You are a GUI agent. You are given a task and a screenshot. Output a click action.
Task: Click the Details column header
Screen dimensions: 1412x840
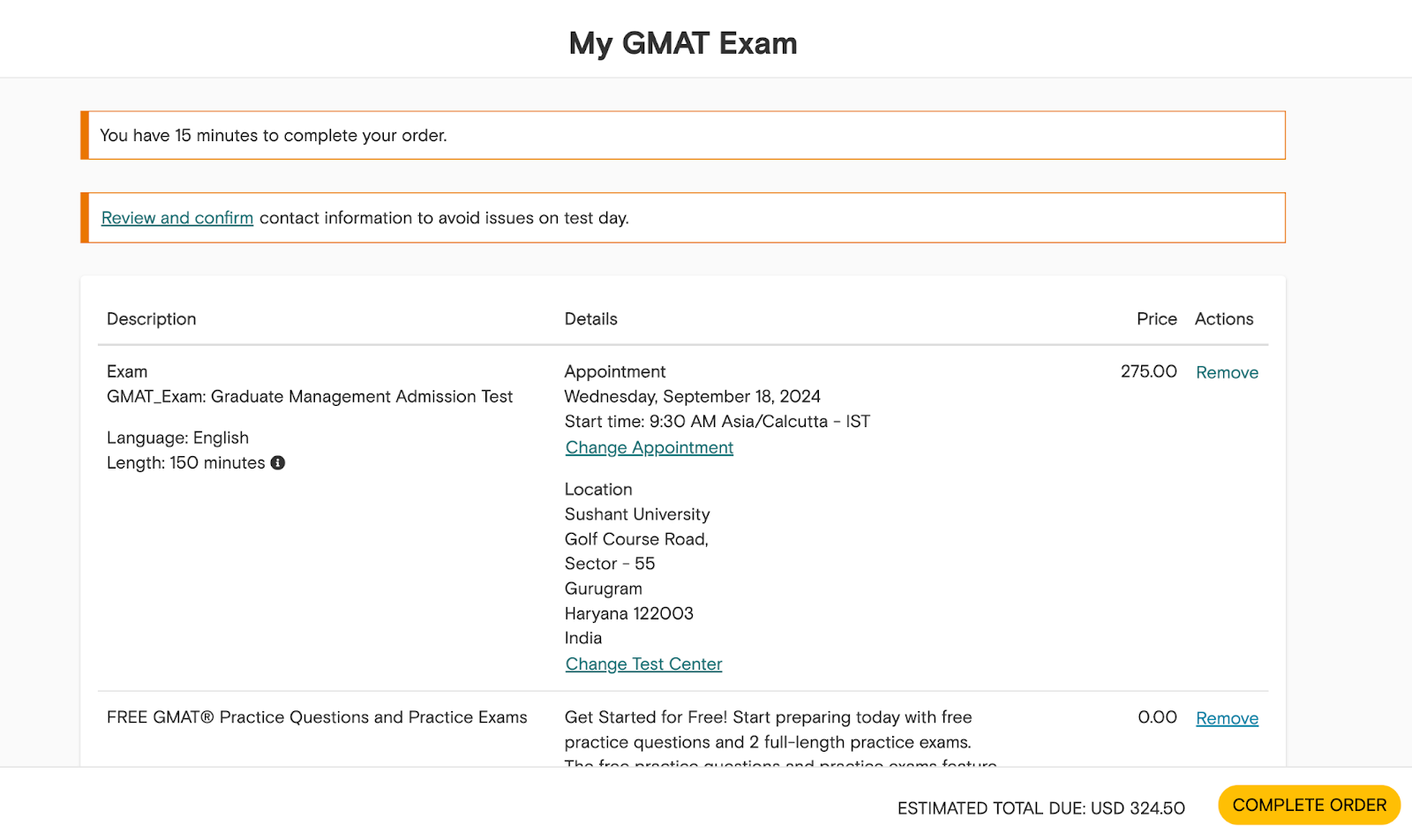pos(591,319)
